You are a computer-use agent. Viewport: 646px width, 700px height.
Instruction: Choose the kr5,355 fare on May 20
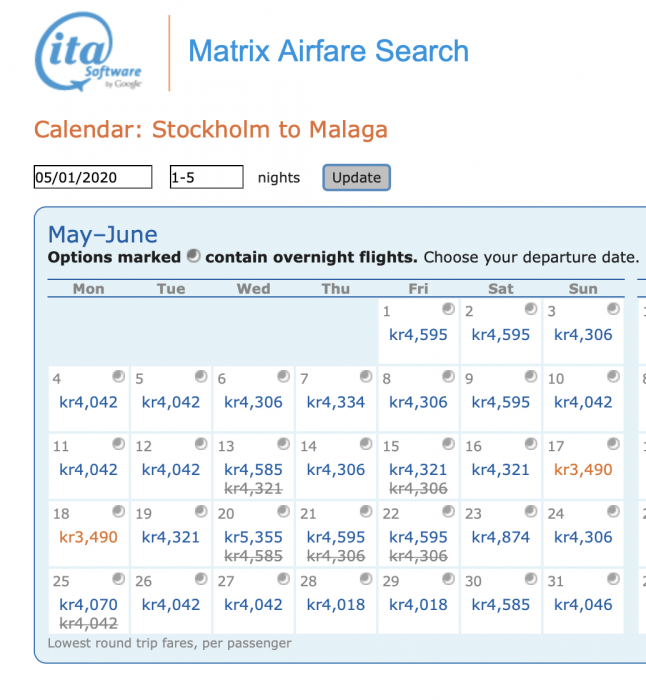click(x=253, y=537)
